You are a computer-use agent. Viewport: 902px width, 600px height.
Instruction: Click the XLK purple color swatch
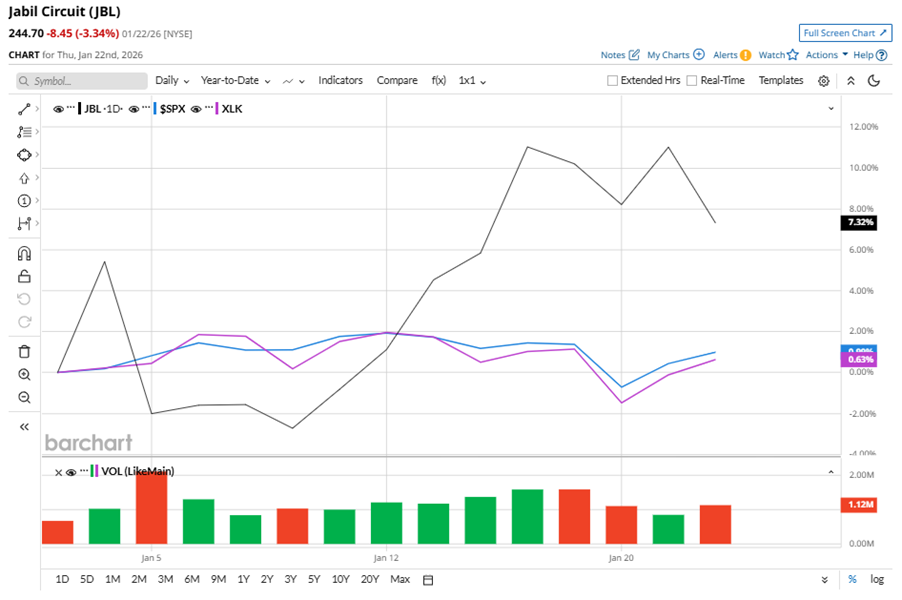coord(217,109)
